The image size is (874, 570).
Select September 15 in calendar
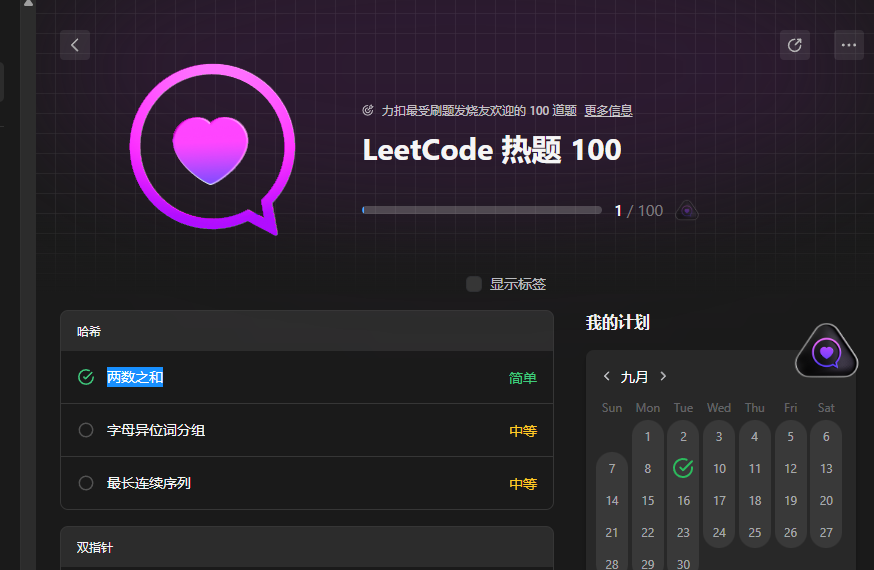(648, 501)
